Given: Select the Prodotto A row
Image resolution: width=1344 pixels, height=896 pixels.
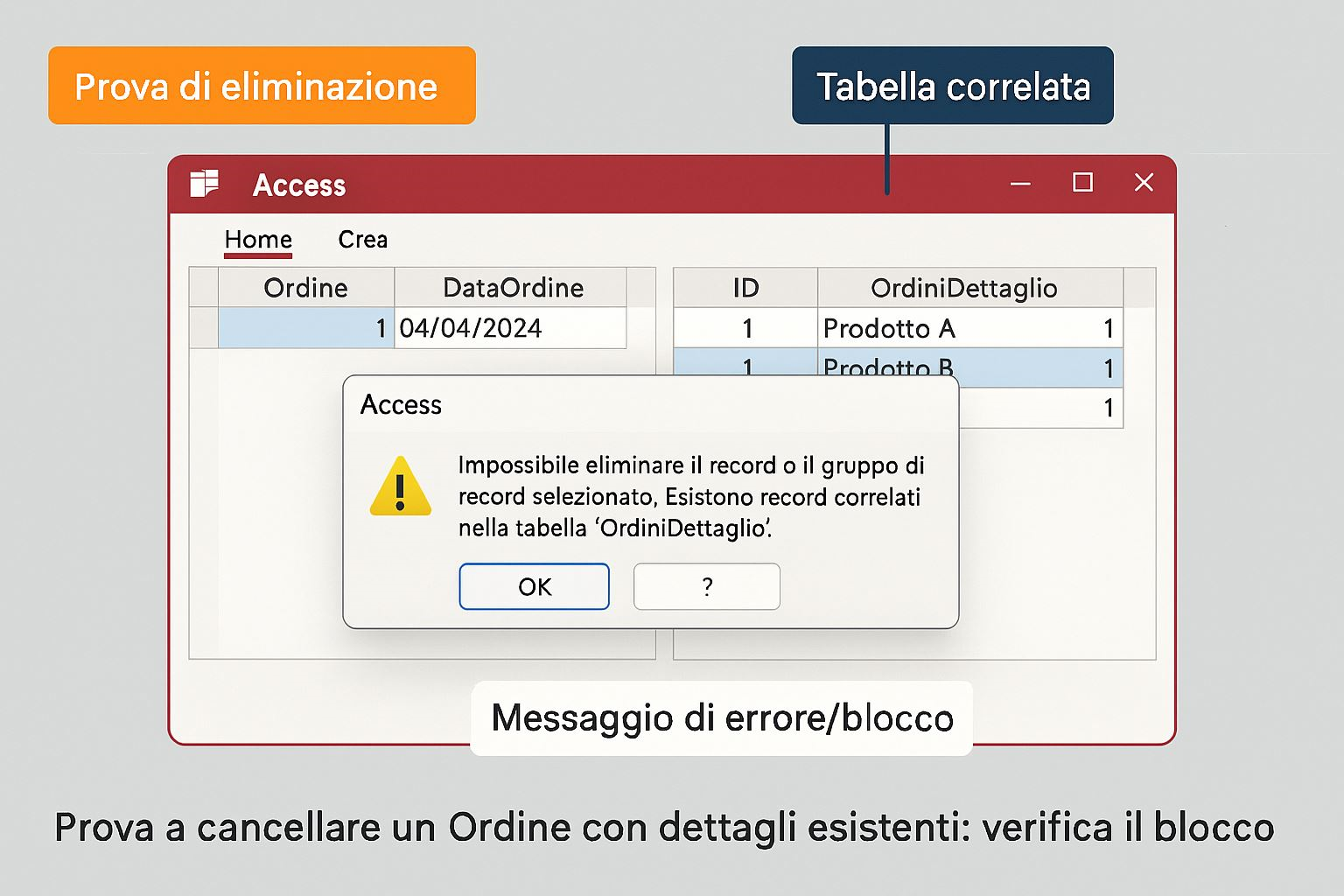Looking at the screenshot, I should 888,328.
